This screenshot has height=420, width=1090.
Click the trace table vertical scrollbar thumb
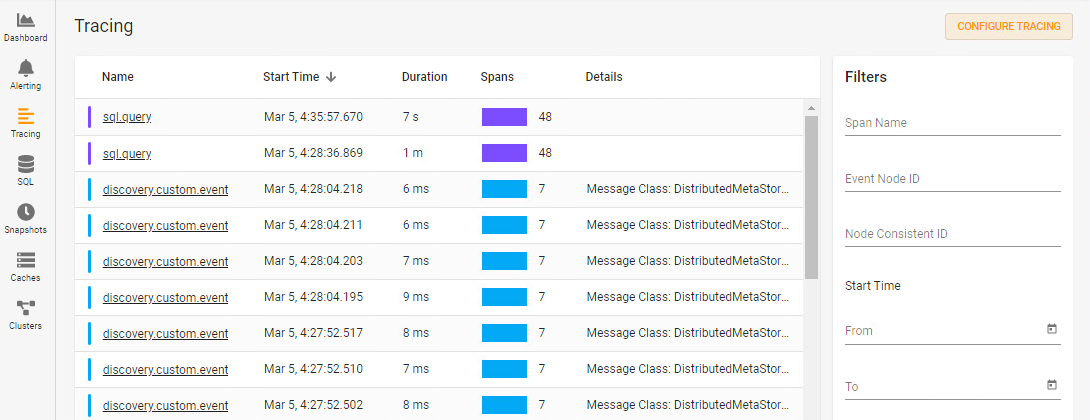click(811, 197)
